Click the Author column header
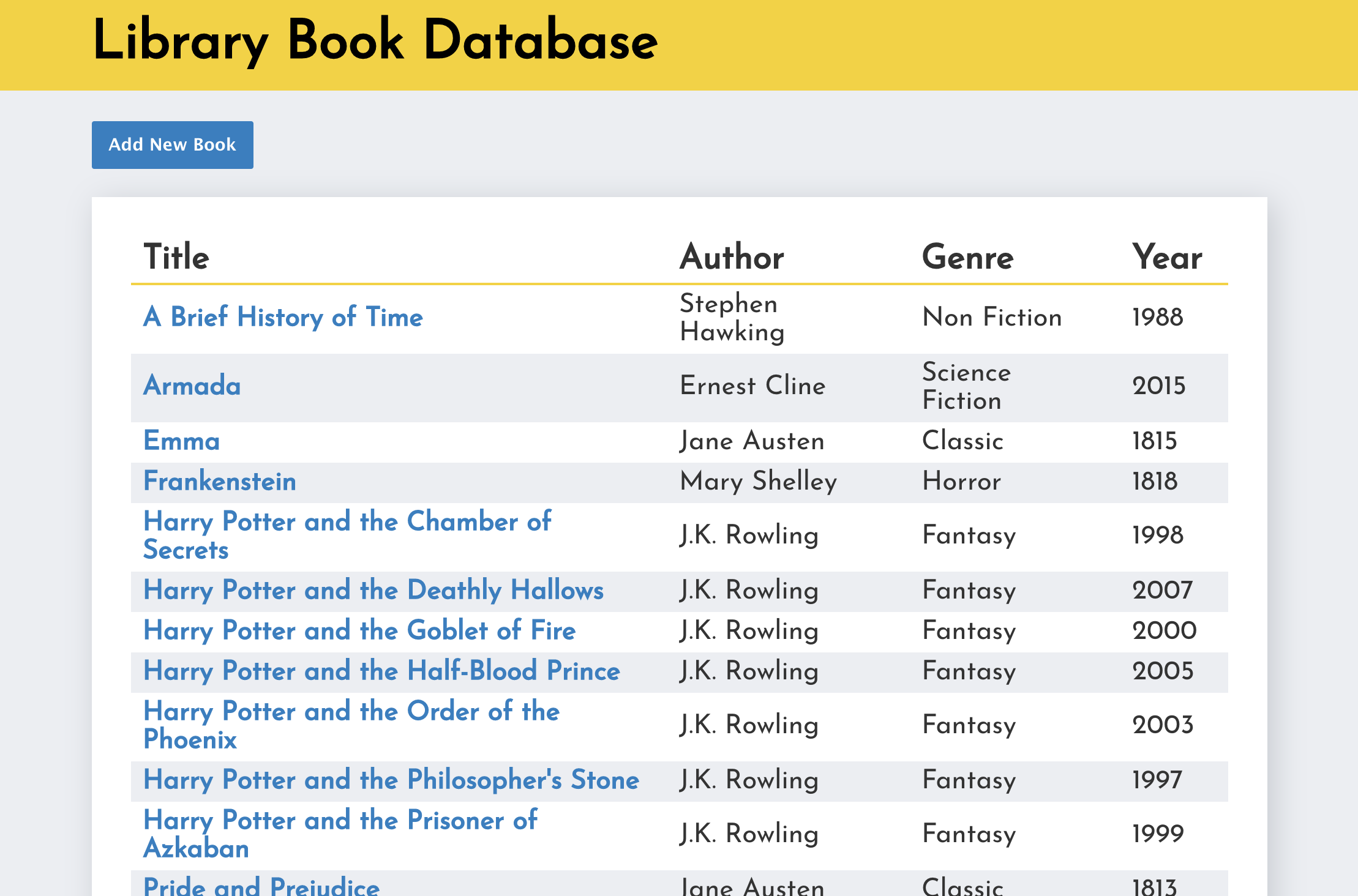This screenshot has width=1358, height=896. point(732,256)
